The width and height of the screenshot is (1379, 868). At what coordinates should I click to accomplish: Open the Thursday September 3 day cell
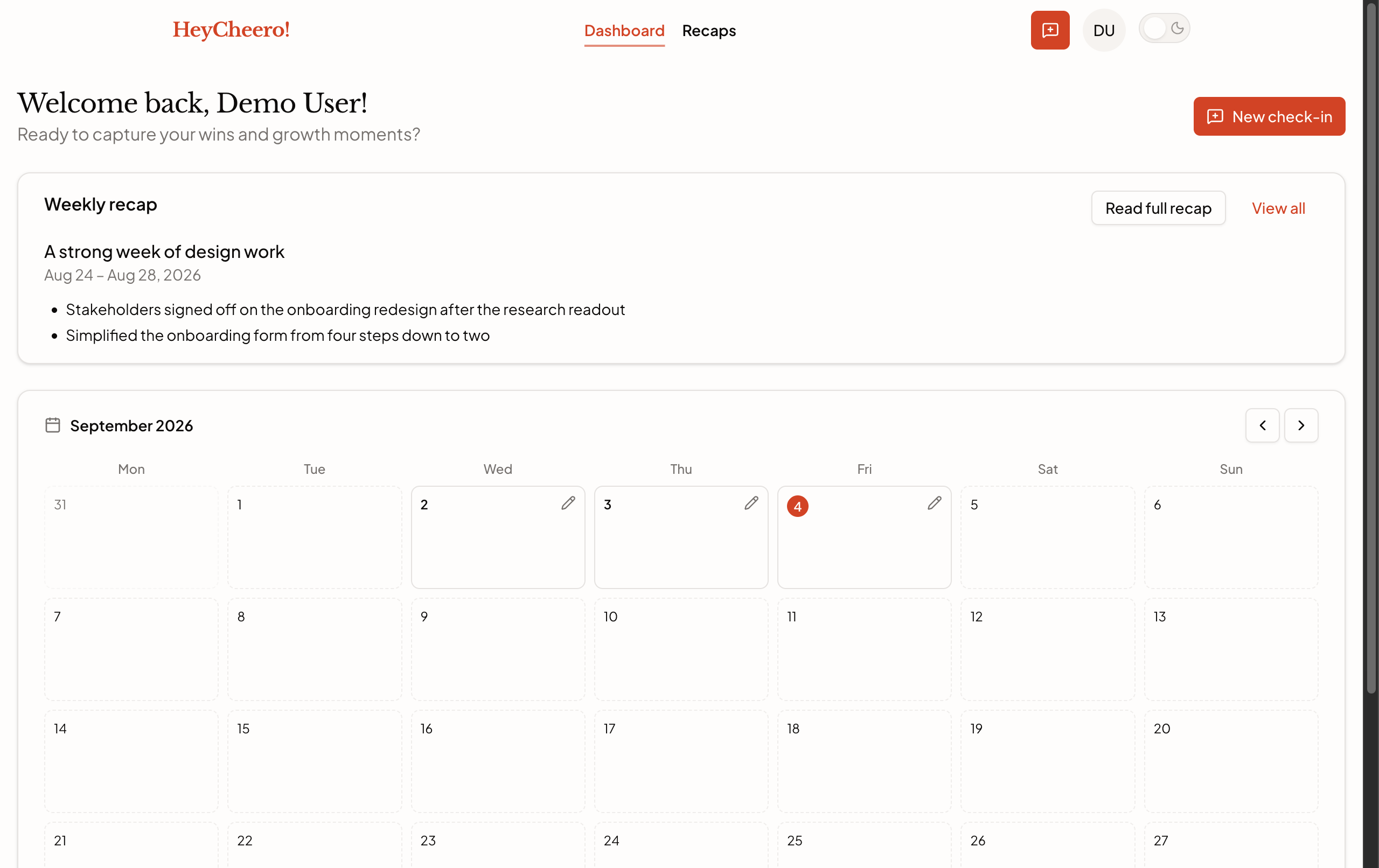click(681, 537)
